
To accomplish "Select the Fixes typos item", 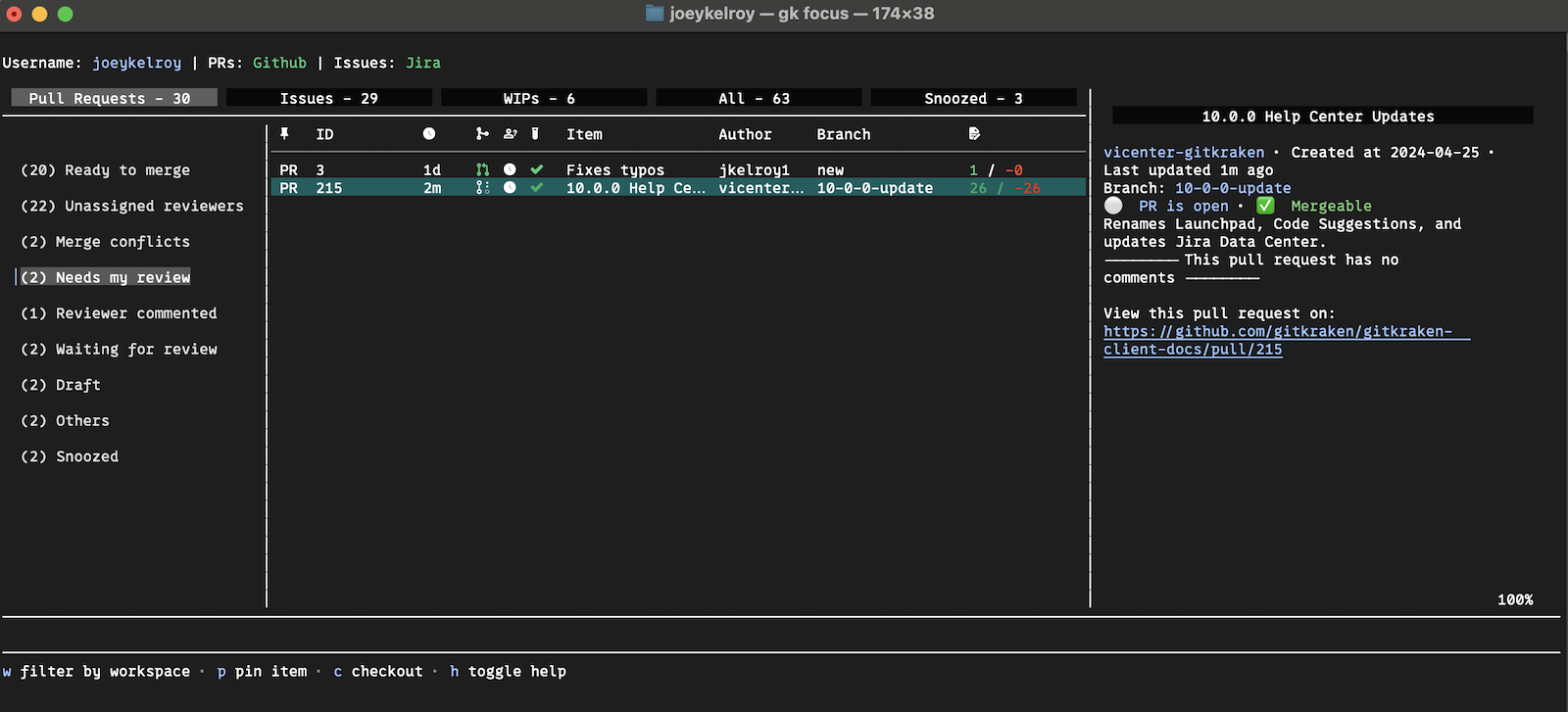I will [615, 170].
